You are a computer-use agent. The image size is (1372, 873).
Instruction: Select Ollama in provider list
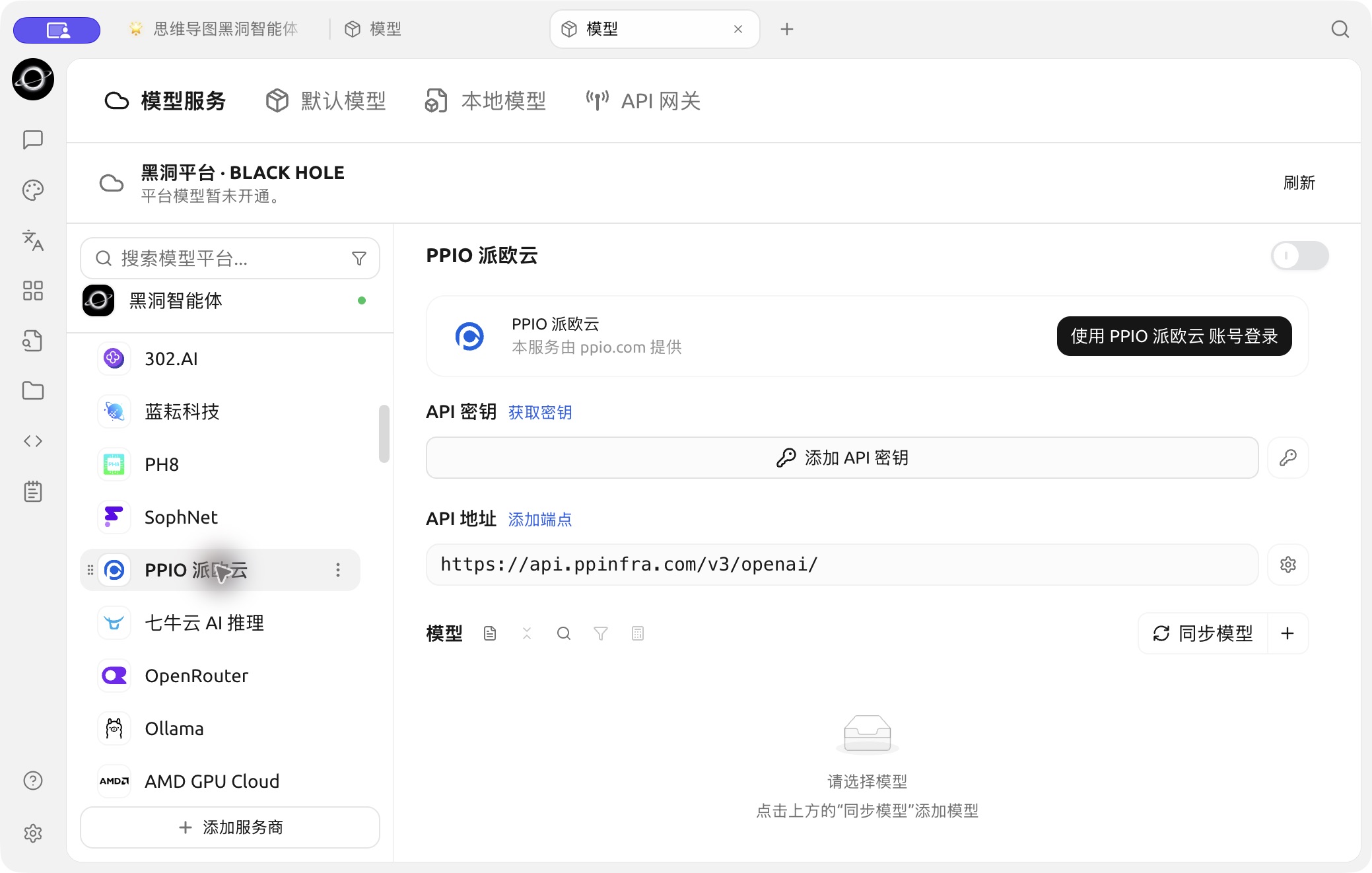point(221,728)
